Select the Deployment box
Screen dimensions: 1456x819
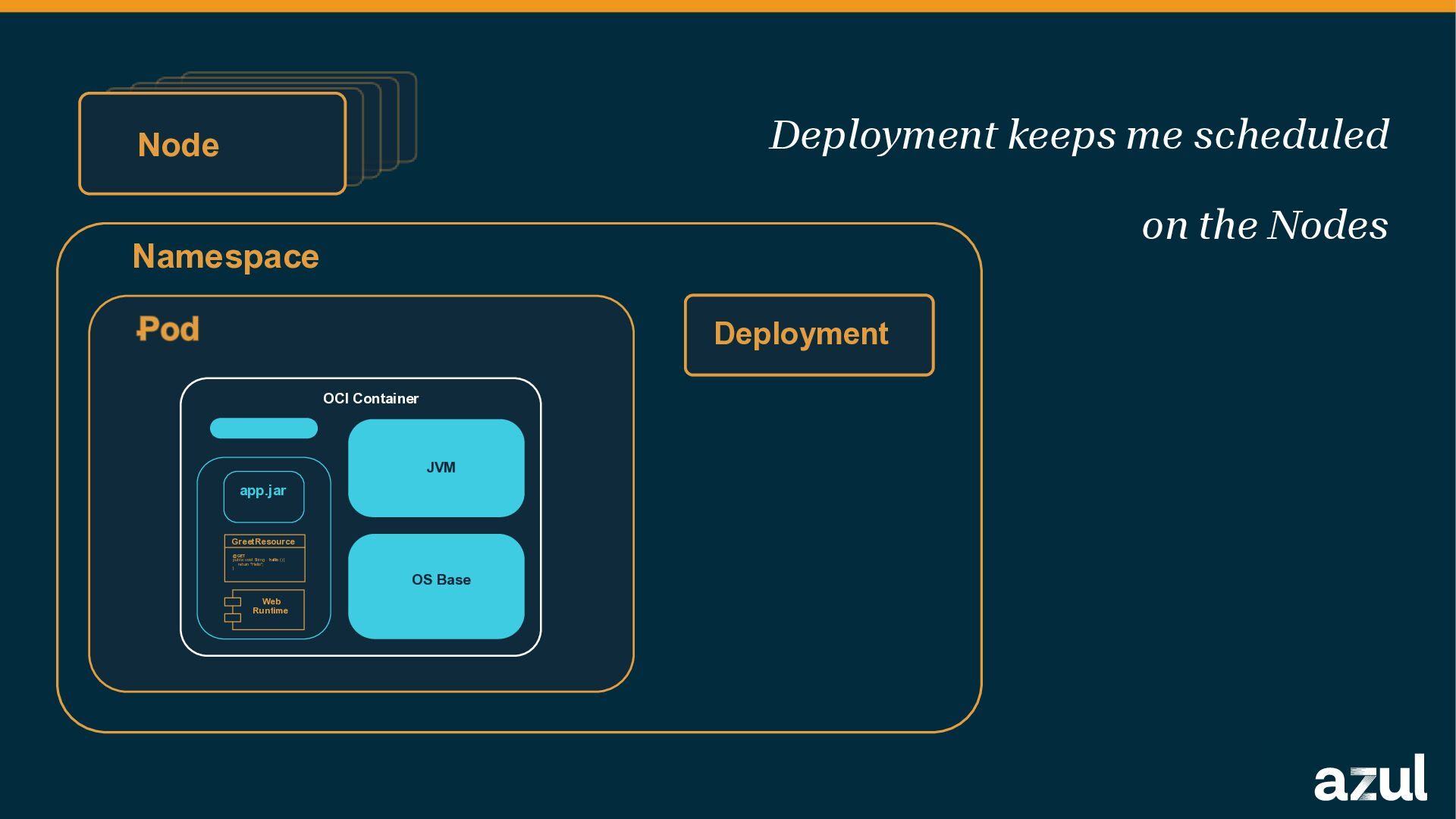pyautogui.click(x=809, y=334)
